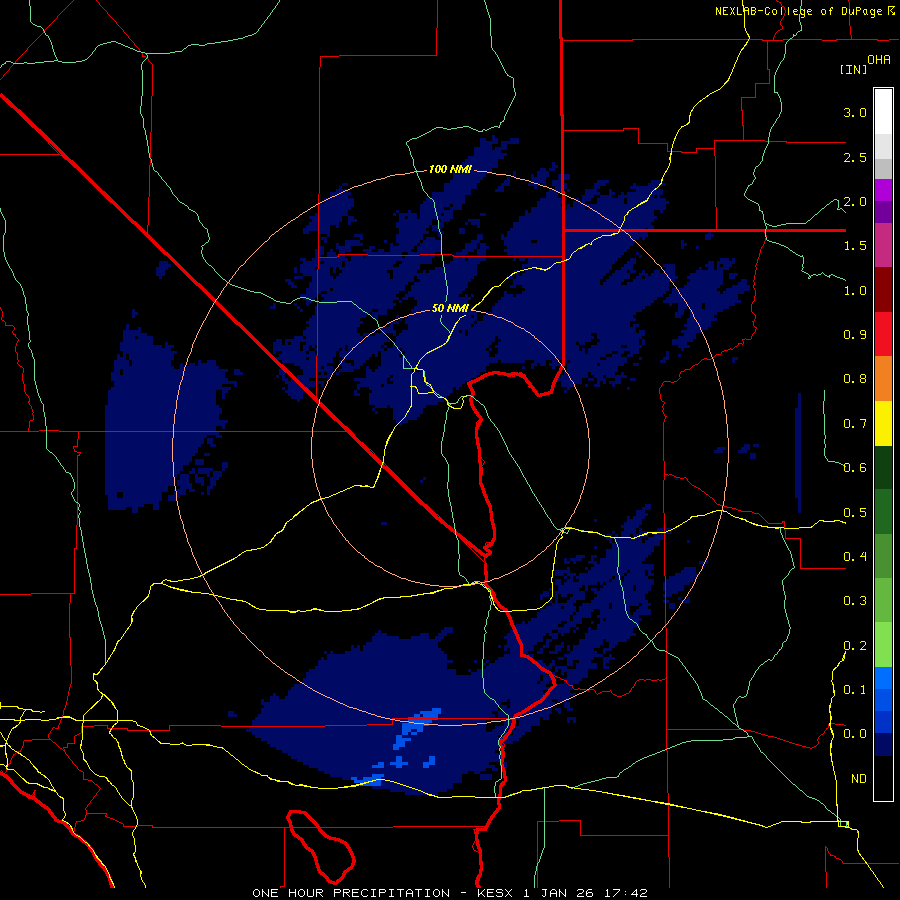
Task: Select the bright red legend swatch
Action: pos(883,334)
